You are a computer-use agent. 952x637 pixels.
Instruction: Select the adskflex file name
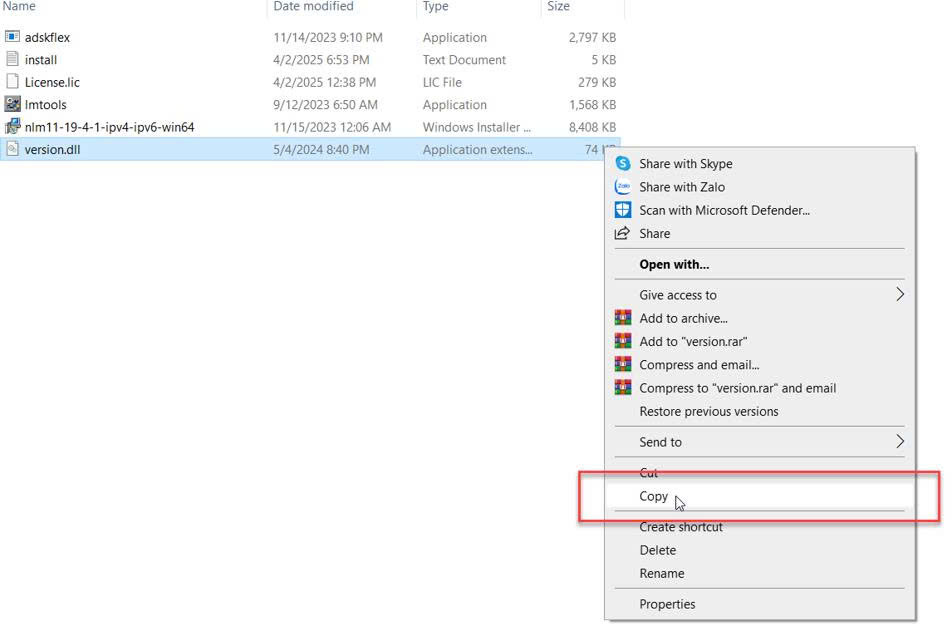click(47, 37)
